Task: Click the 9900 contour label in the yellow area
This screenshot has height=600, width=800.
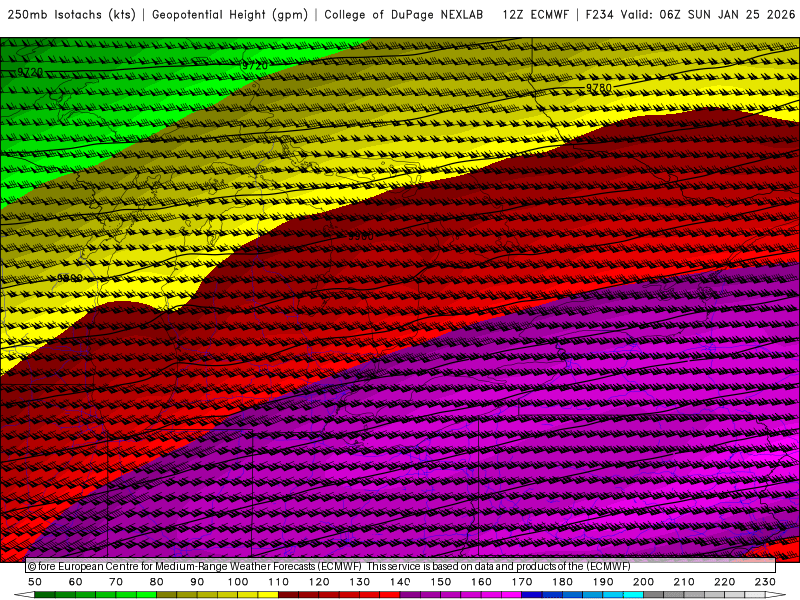Action: [x=69, y=279]
